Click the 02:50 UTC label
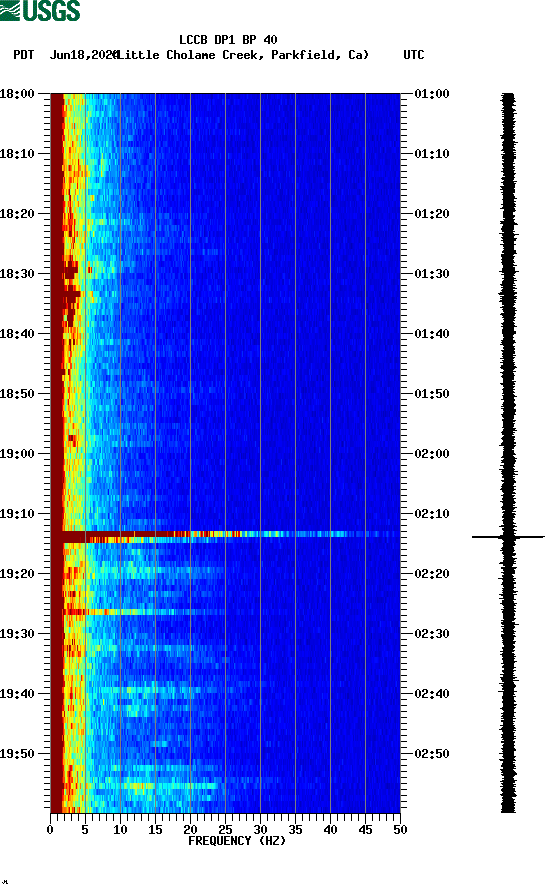 coord(432,754)
